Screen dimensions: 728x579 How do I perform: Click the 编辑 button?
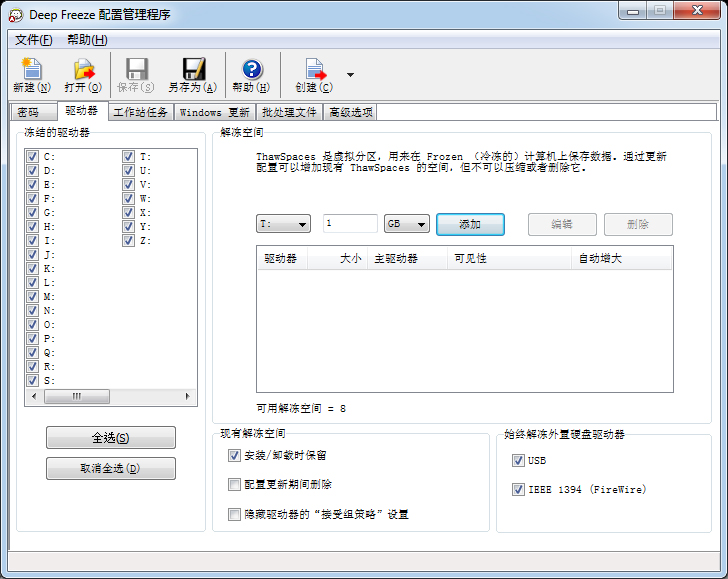(x=562, y=224)
